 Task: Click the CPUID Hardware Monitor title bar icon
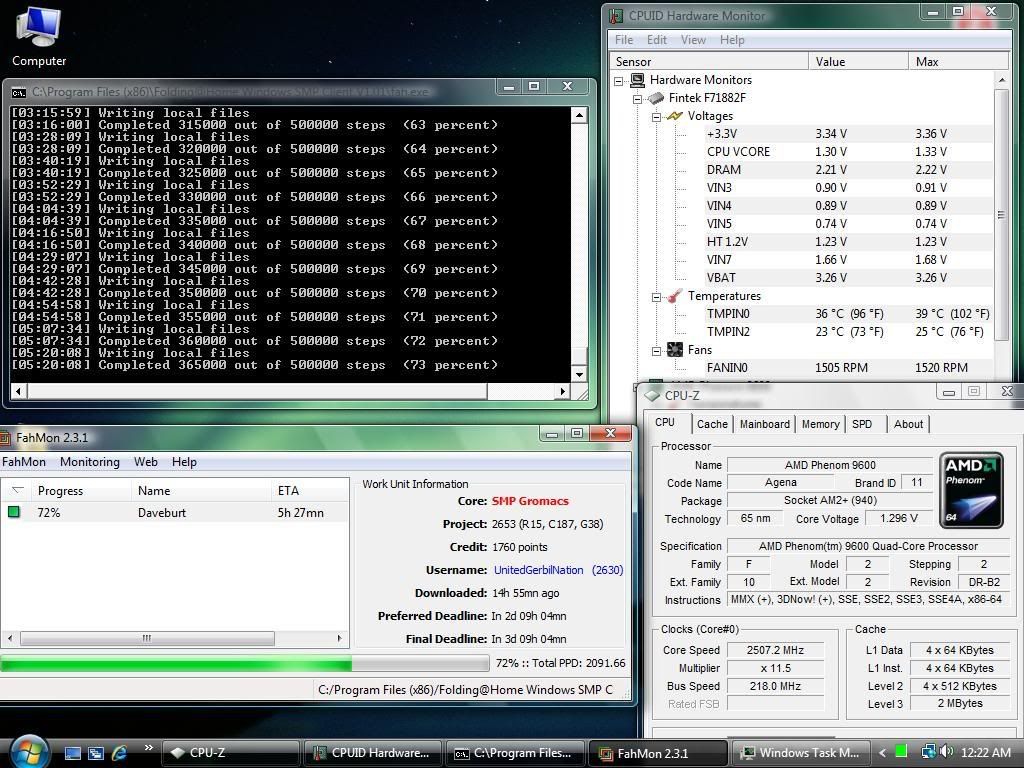(x=615, y=16)
